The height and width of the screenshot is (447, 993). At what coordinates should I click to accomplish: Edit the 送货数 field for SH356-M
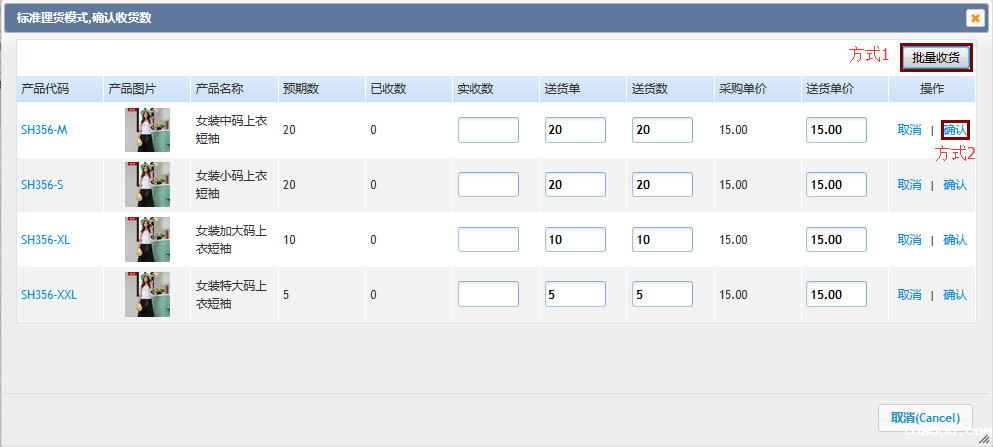pos(662,130)
